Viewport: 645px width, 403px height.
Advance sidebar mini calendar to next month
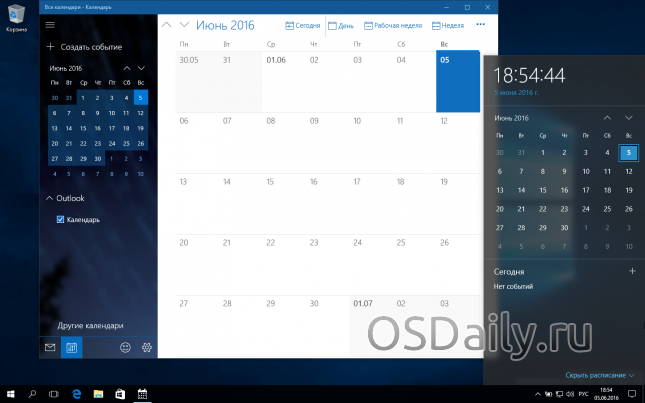[x=141, y=67]
